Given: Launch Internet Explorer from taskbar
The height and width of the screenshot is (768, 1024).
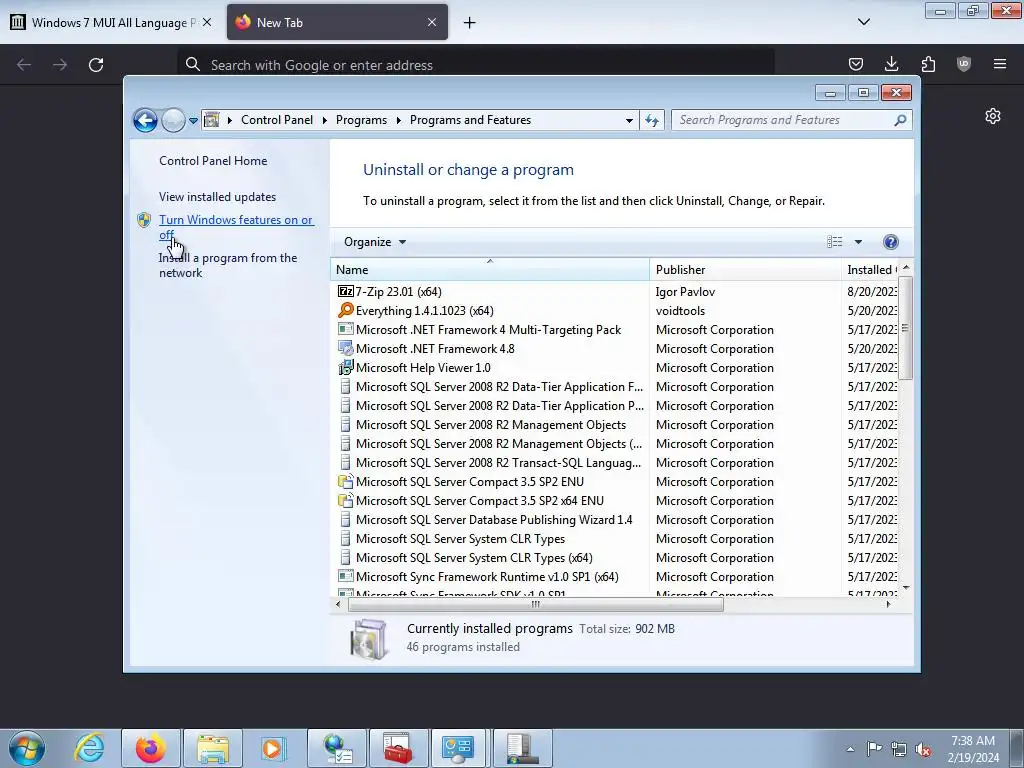Looking at the screenshot, I should [x=89, y=748].
